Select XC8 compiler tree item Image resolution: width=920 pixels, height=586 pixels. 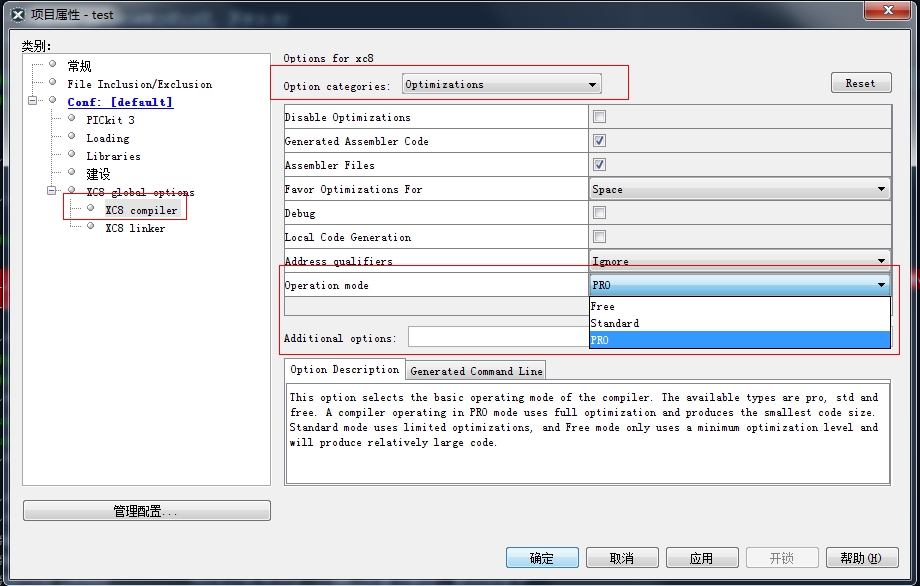tap(141, 210)
